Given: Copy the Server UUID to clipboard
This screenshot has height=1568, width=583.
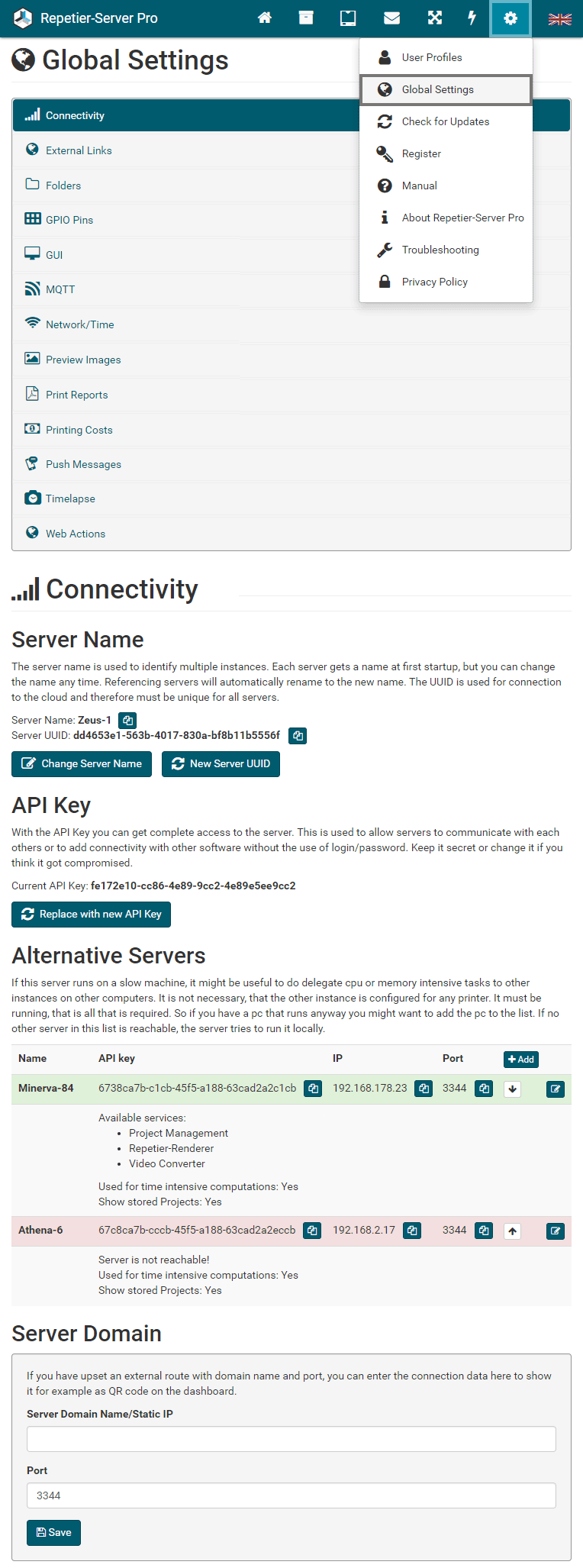Looking at the screenshot, I should pos(298,736).
